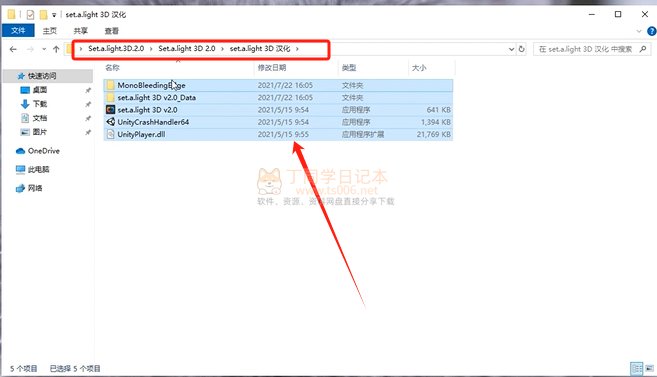Maximize the set.a.light 3D 汉化 window
This screenshot has width=657, height=377.
(618, 14)
